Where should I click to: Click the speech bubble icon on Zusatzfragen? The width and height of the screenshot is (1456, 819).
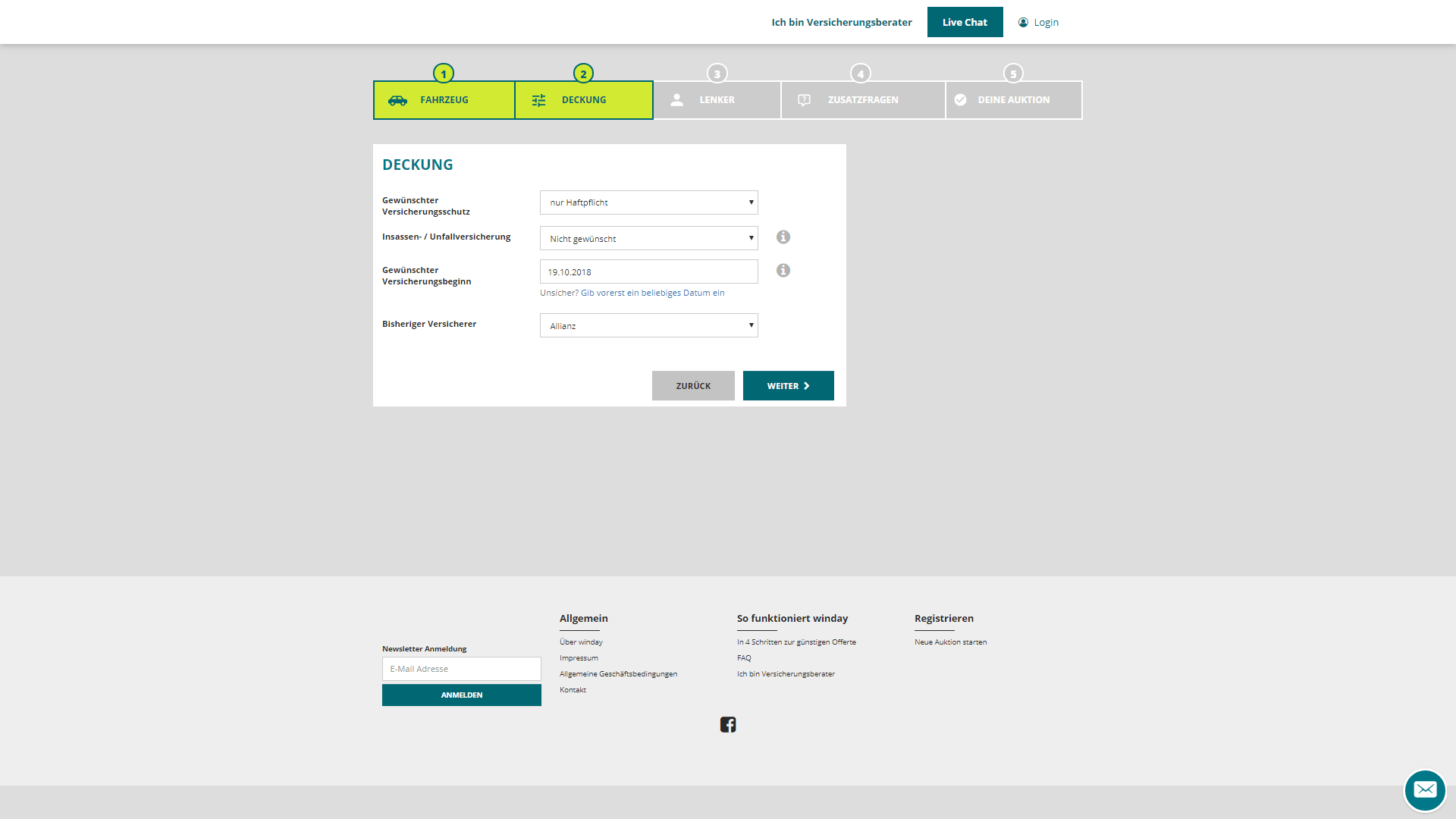pyautogui.click(x=805, y=99)
